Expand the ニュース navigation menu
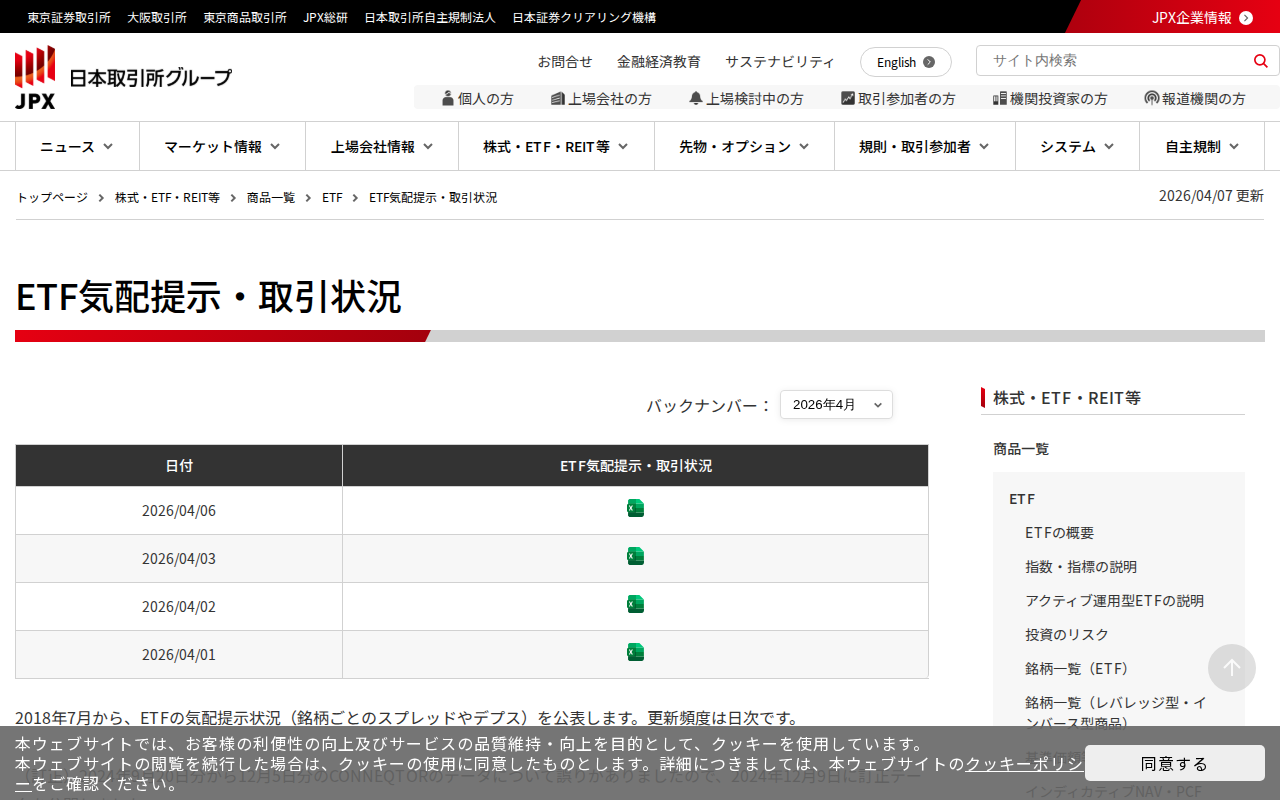Image resolution: width=1280 pixels, height=800 pixels. click(77, 146)
